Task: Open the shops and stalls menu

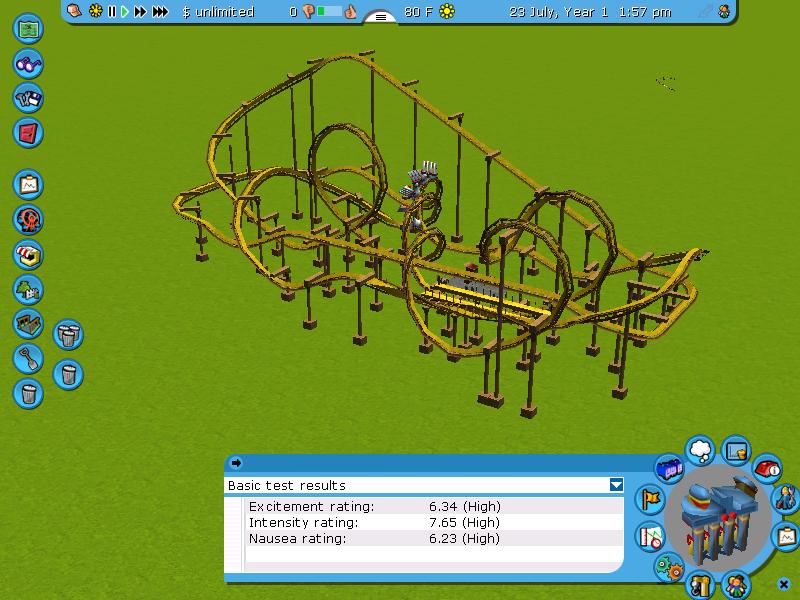Action: click(x=28, y=255)
